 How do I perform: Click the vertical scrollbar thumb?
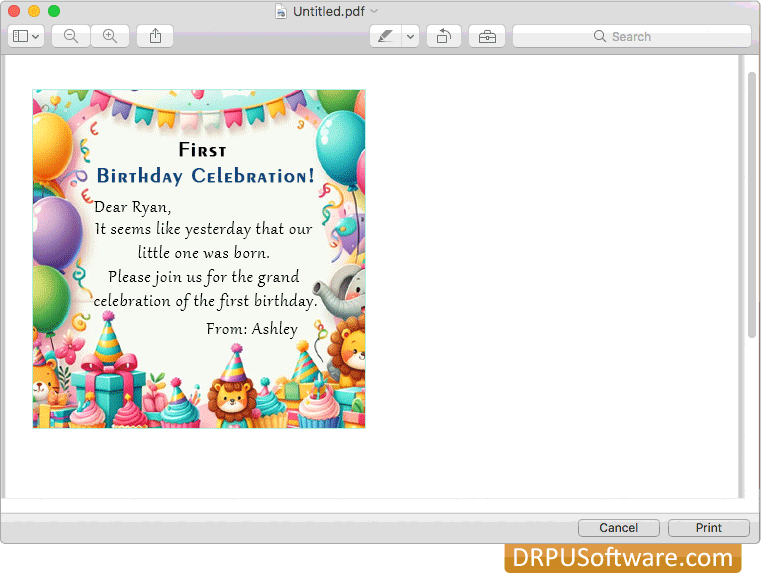[752, 204]
